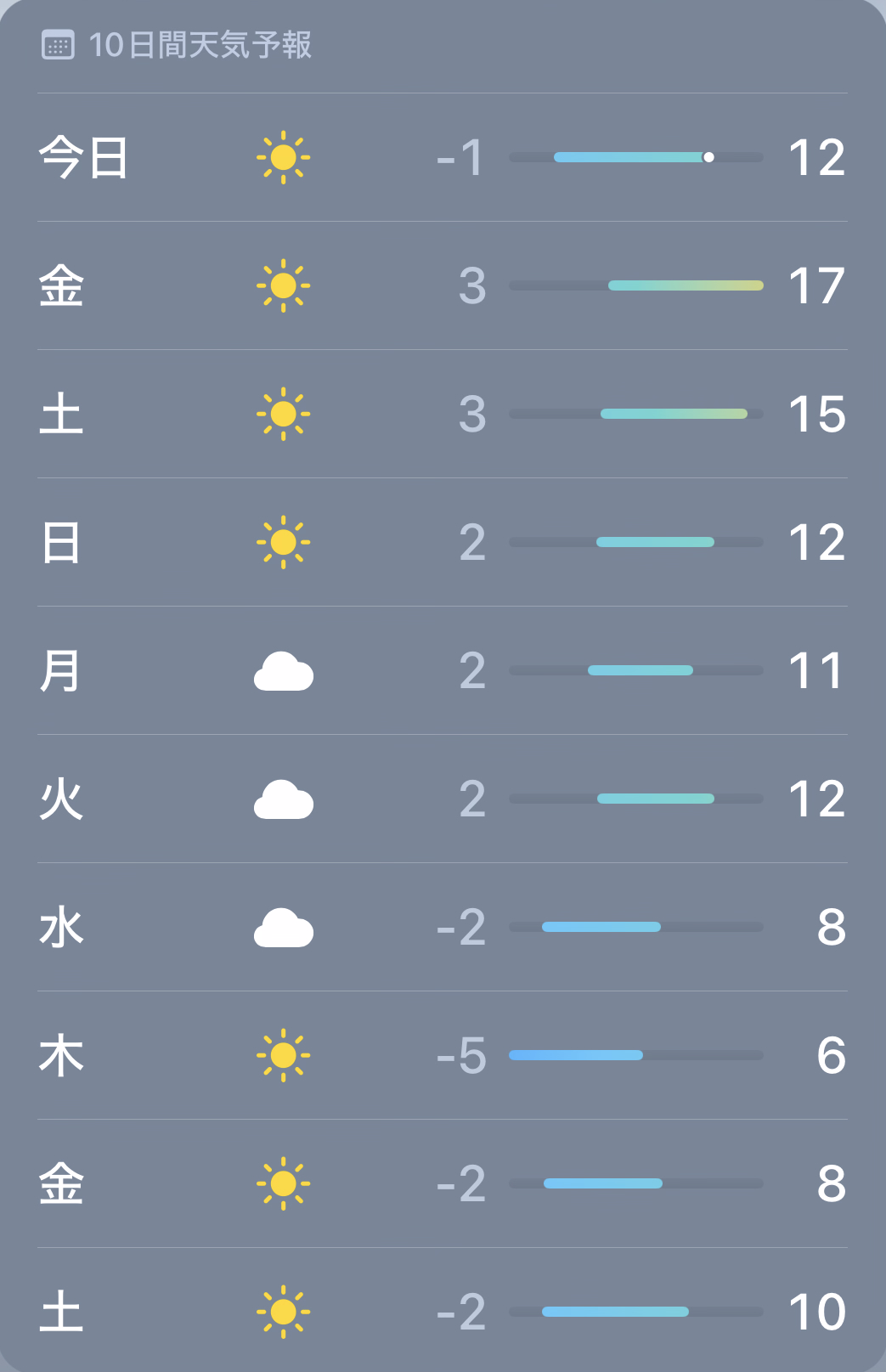The image size is (886, 1372).
Task: Click the calendar icon in the forecast header
Action: click(x=58, y=45)
